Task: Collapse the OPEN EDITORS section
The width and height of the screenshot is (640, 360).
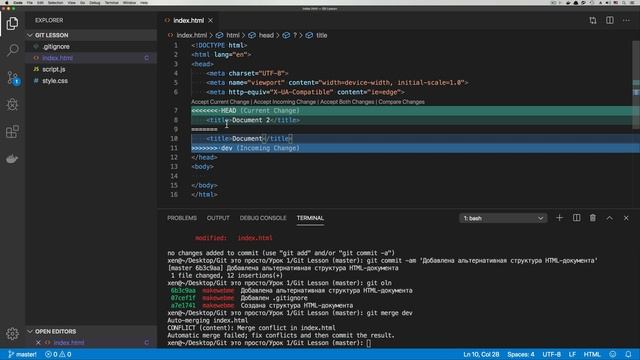Action: pos(91,331)
